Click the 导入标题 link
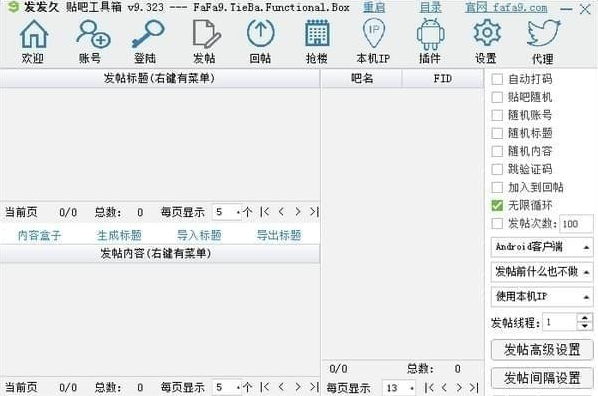Screen dimensions: 598x396 (199, 235)
